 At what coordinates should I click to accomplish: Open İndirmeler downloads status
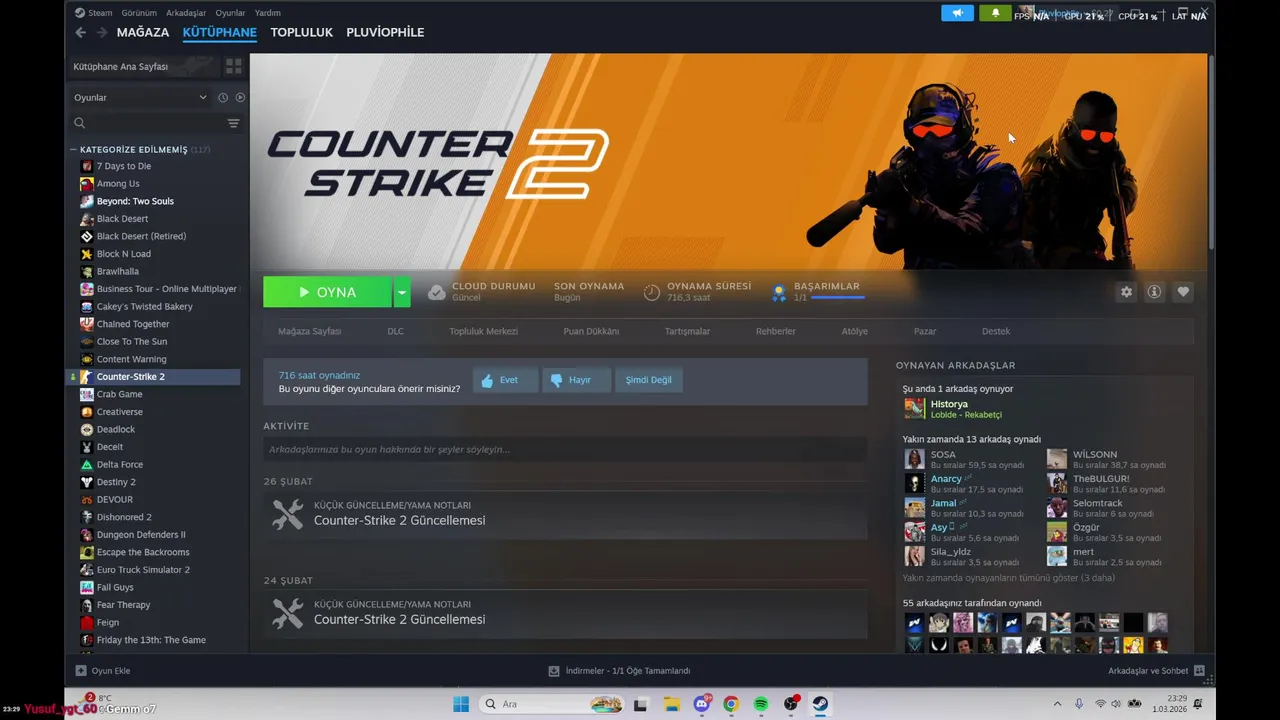pyautogui.click(x=619, y=671)
